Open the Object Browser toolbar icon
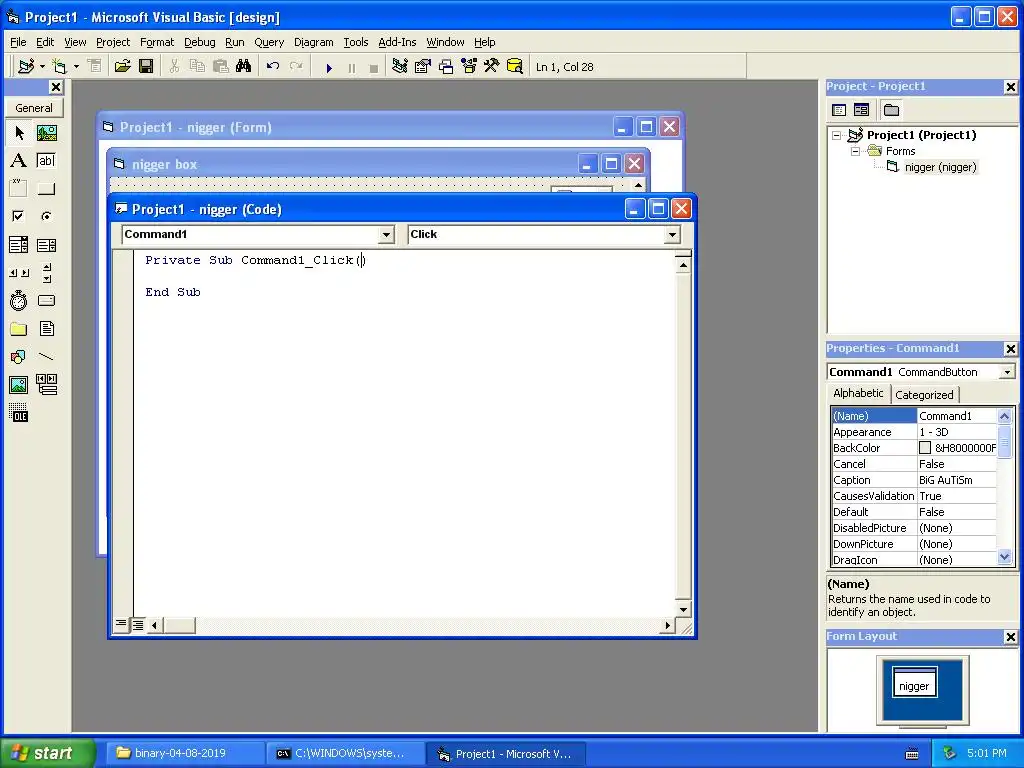 pos(469,67)
